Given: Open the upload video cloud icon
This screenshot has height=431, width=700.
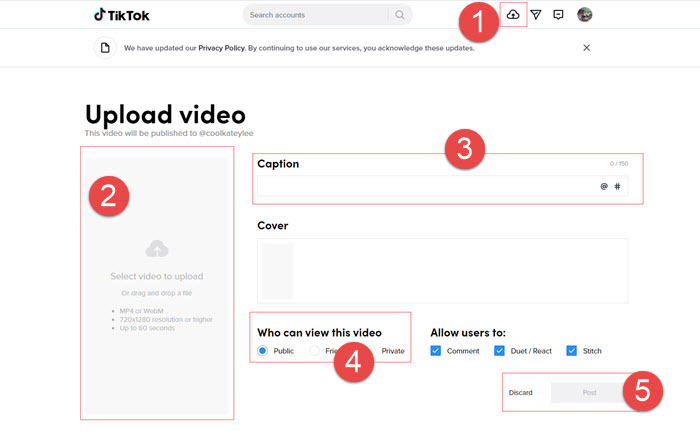Looking at the screenshot, I should (513, 15).
